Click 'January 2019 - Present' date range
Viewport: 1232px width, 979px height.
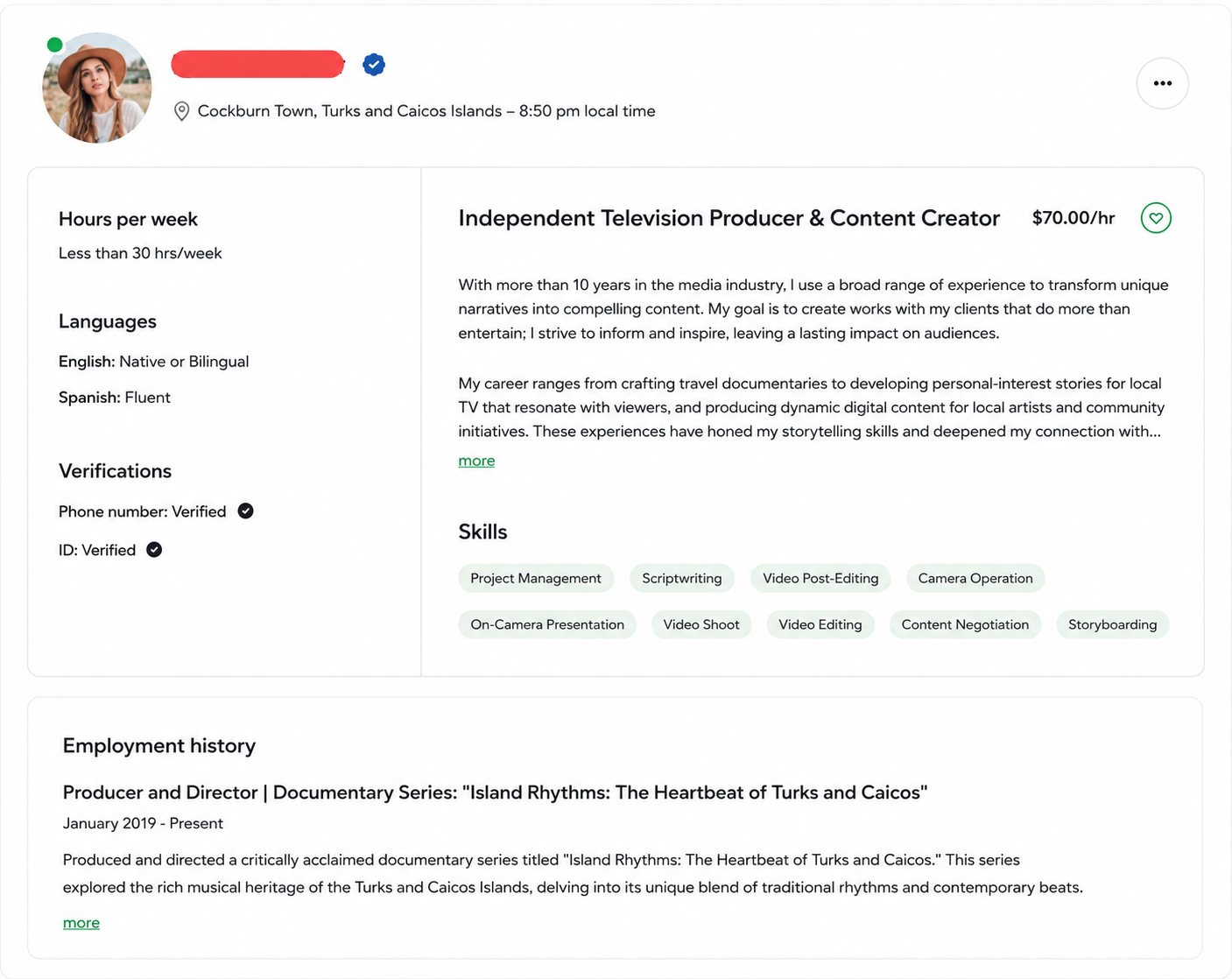click(143, 823)
